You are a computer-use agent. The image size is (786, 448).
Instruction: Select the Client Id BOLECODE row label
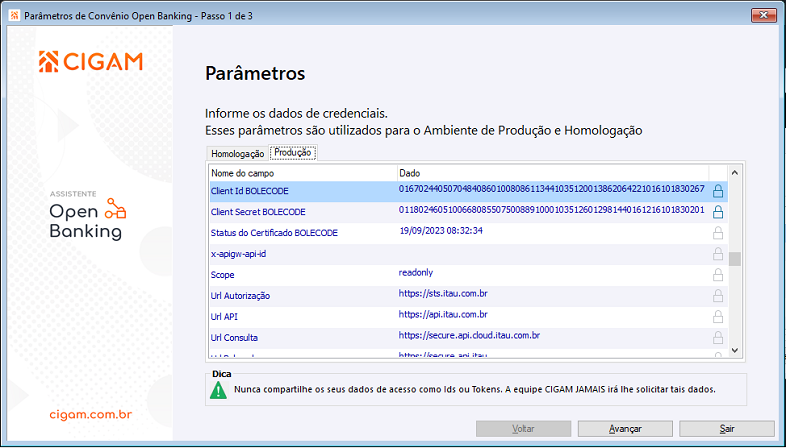click(x=250, y=191)
